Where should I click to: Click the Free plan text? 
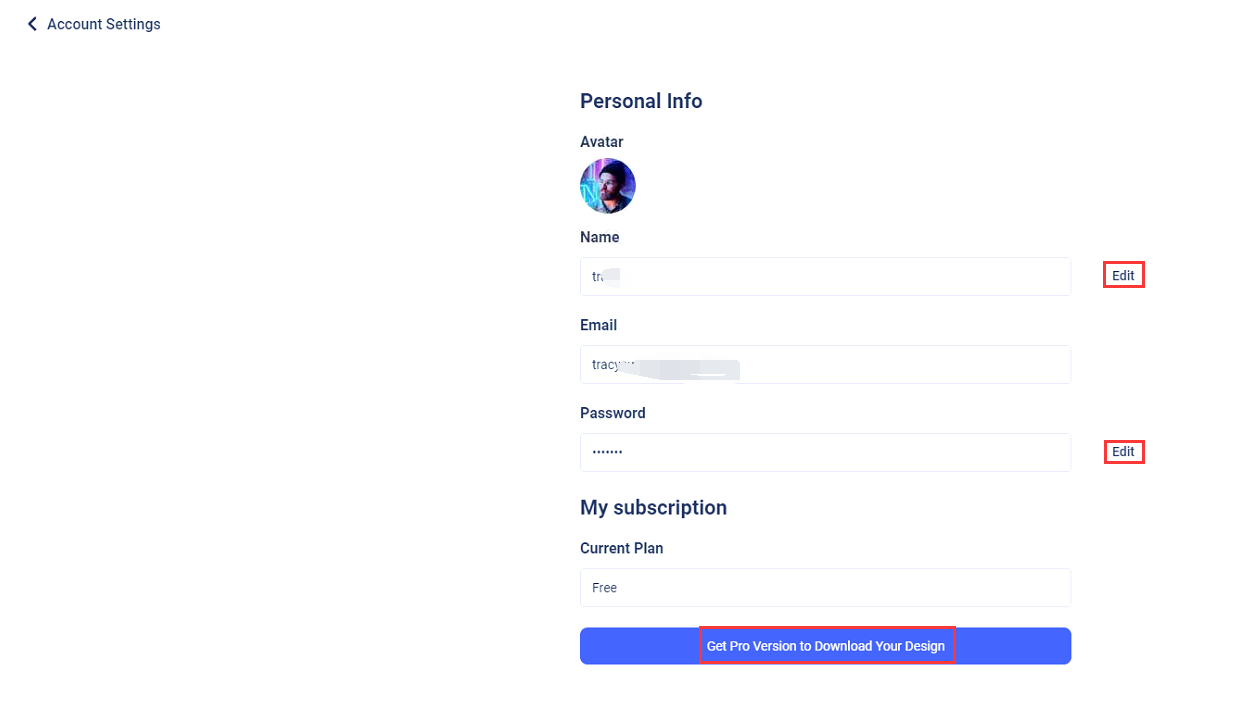point(604,588)
